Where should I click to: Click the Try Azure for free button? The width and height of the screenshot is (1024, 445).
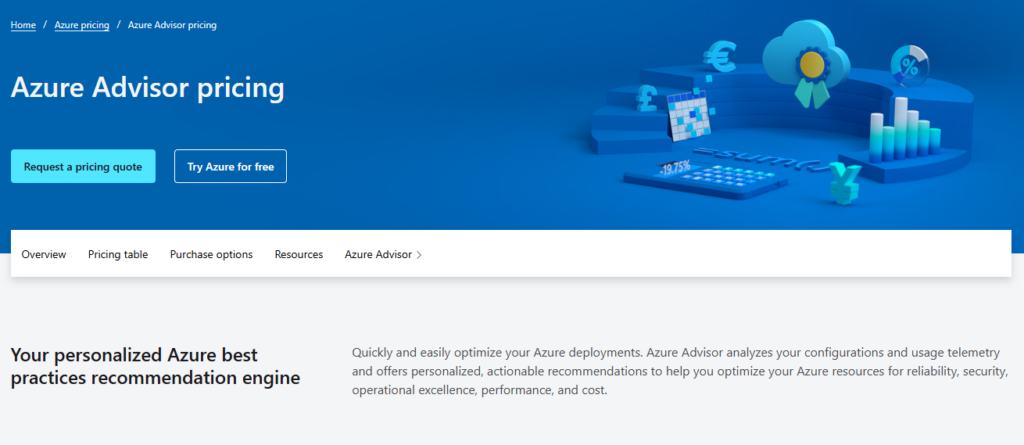[231, 167]
